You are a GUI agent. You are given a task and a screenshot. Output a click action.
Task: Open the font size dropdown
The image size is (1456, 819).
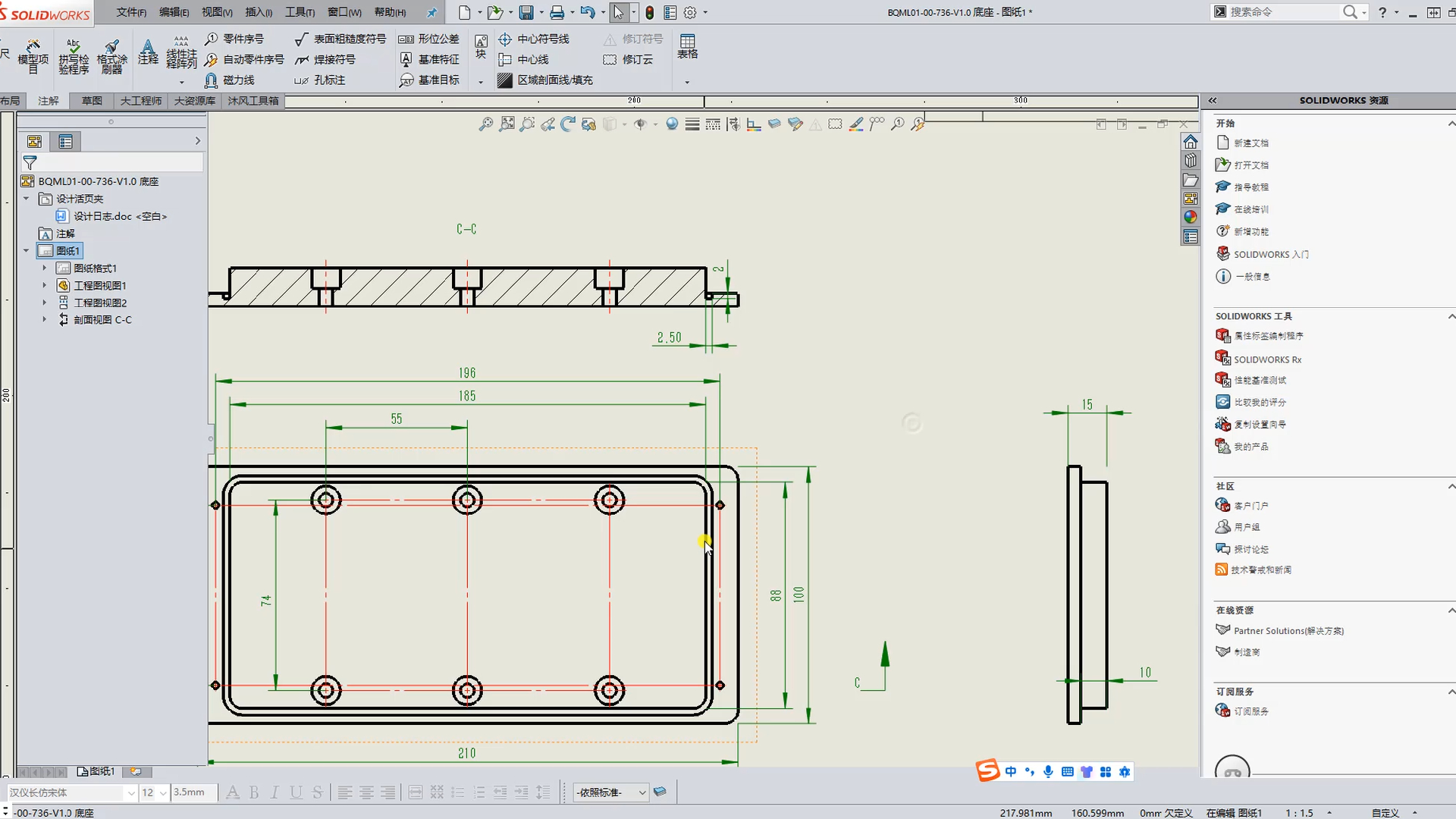pyautogui.click(x=162, y=792)
